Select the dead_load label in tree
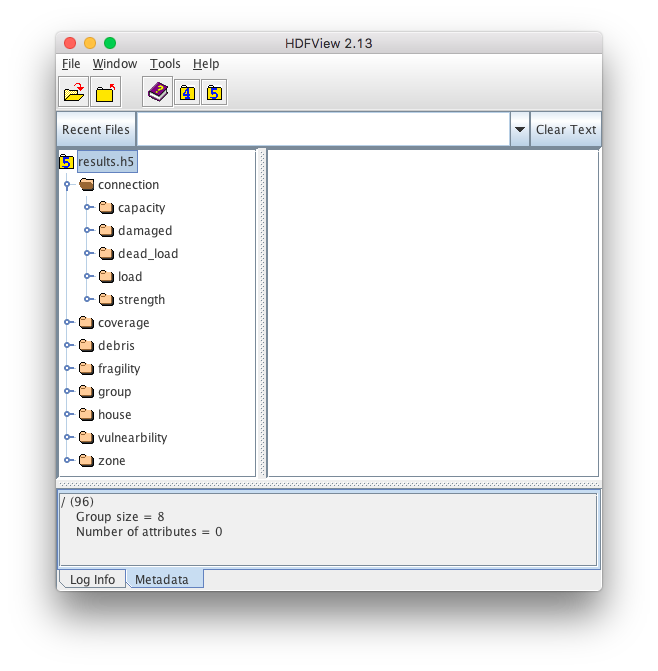The image size is (658, 671). point(148,254)
